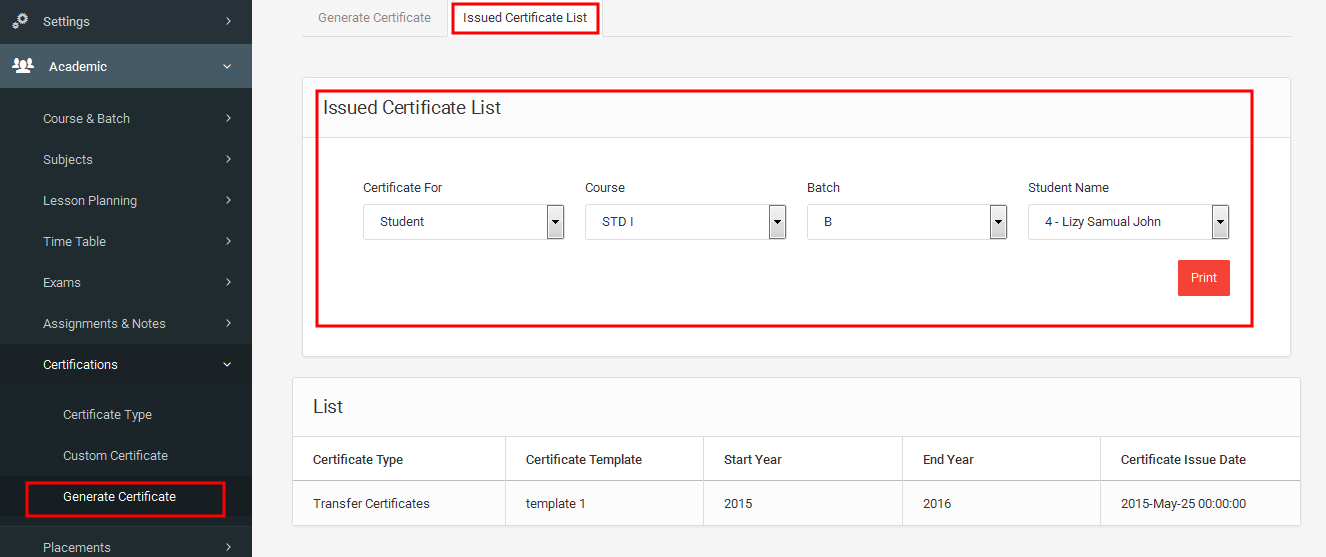
Task: Open the Certificate For dropdown
Action: 464,222
